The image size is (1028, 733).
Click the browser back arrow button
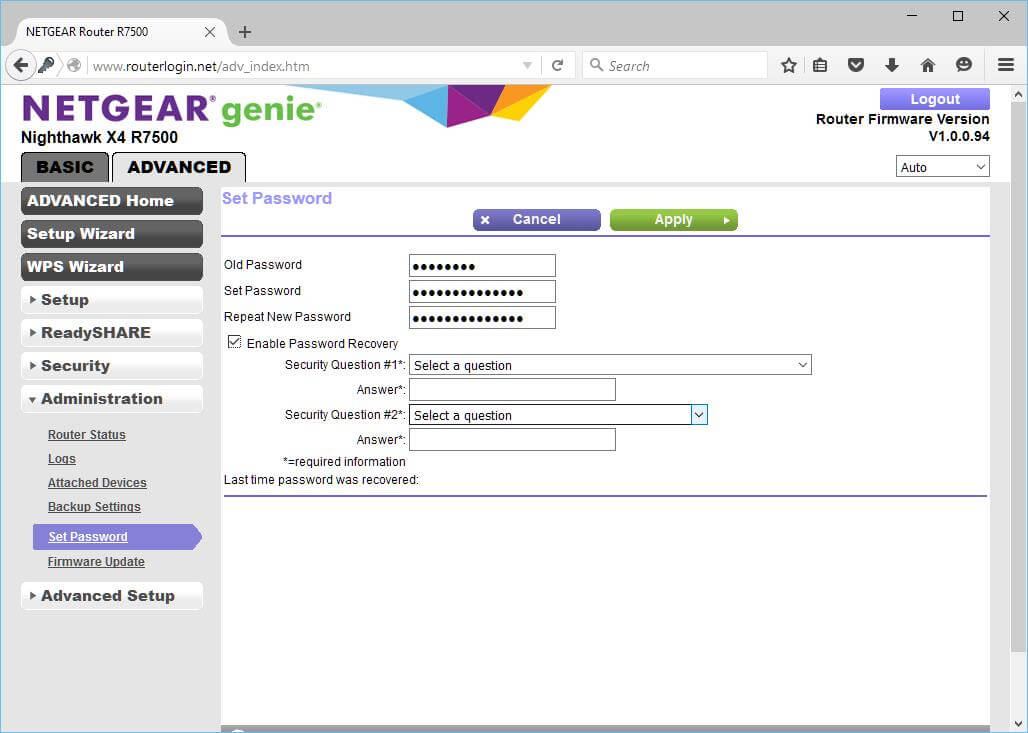pyautogui.click(x=21, y=65)
